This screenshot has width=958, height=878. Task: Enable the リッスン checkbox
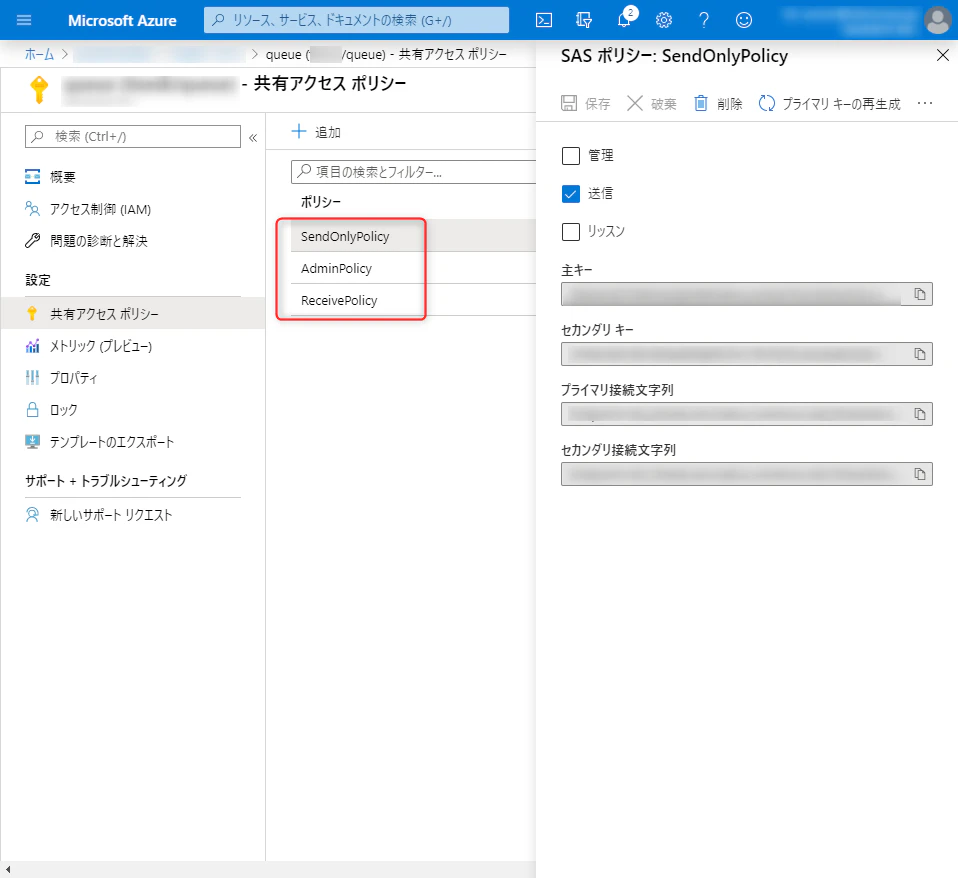tap(571, 232)
